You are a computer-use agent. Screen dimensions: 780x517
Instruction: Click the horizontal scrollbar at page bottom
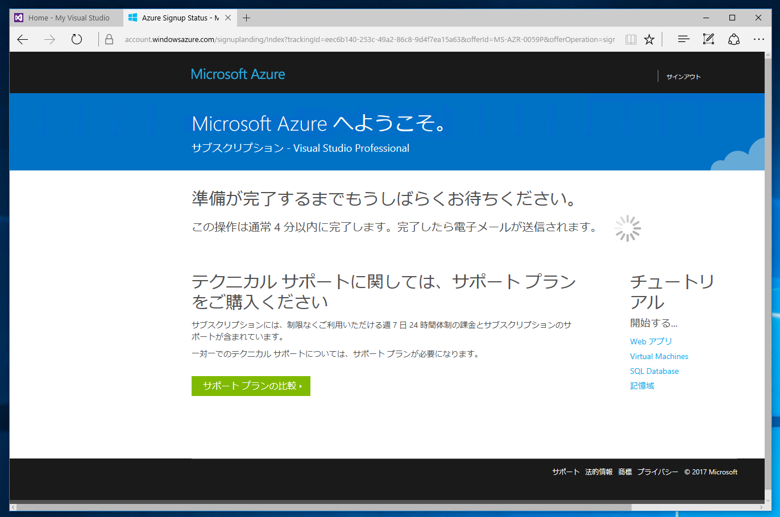pos(324,507)
